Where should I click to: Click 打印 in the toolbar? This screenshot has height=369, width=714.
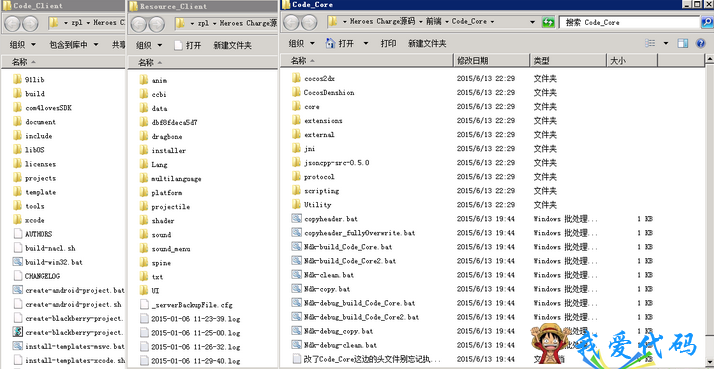[388, 43]
